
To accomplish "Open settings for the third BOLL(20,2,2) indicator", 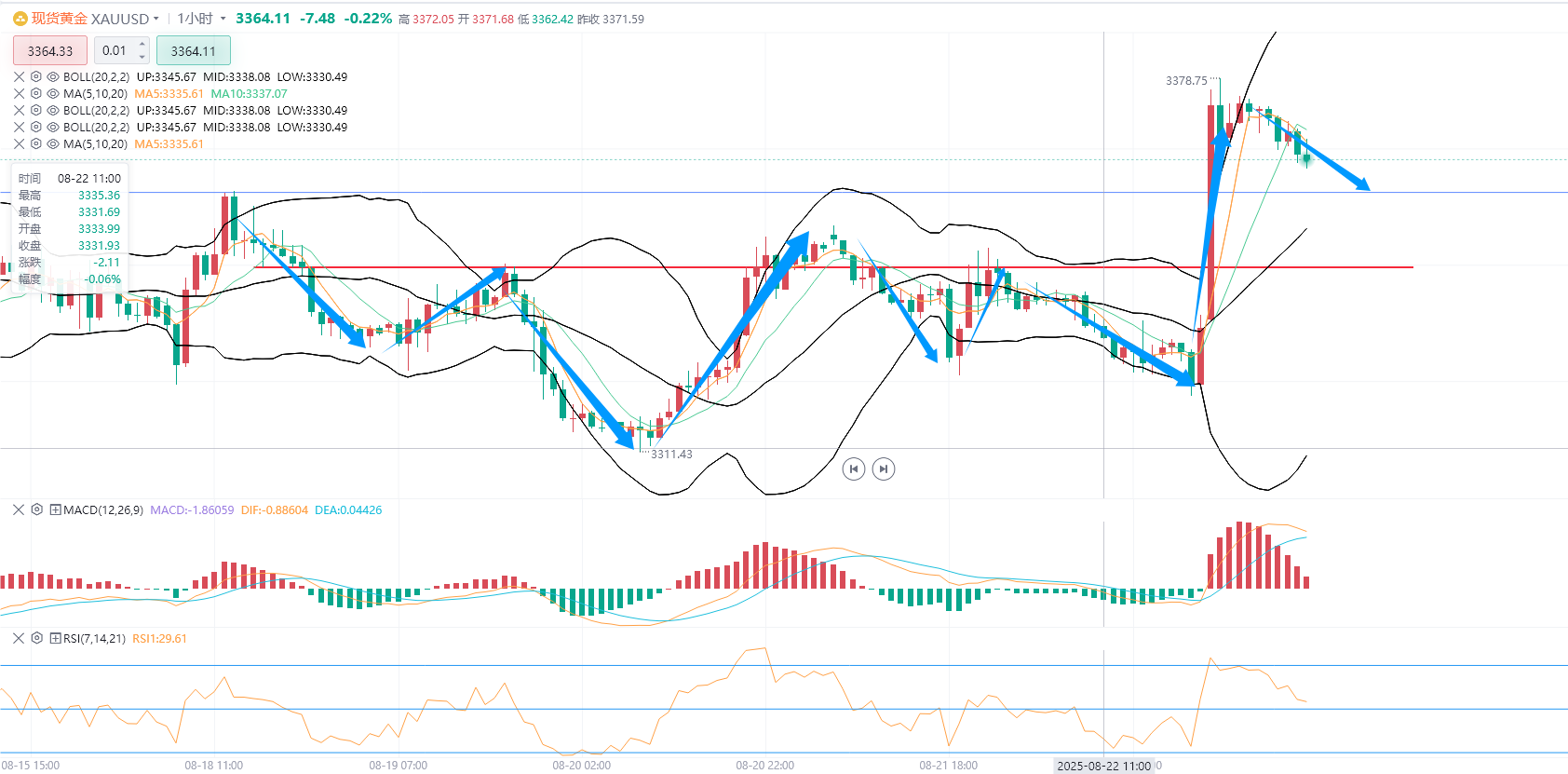I will point(36,127).
